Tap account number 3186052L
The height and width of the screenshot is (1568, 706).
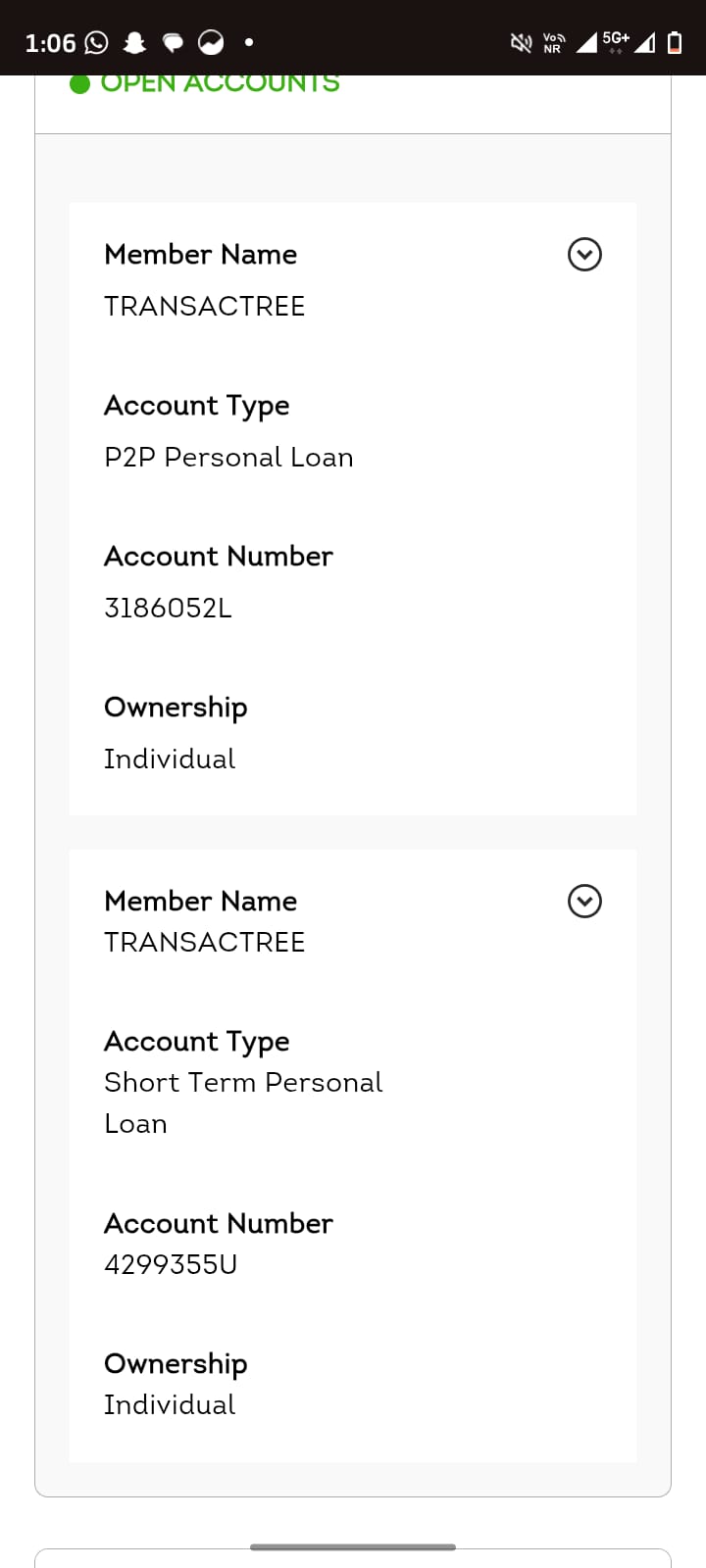168,609
